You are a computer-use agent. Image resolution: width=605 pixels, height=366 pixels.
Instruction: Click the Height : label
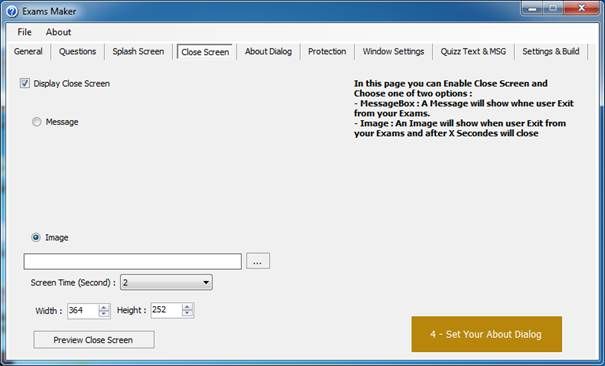pos(132,310)
